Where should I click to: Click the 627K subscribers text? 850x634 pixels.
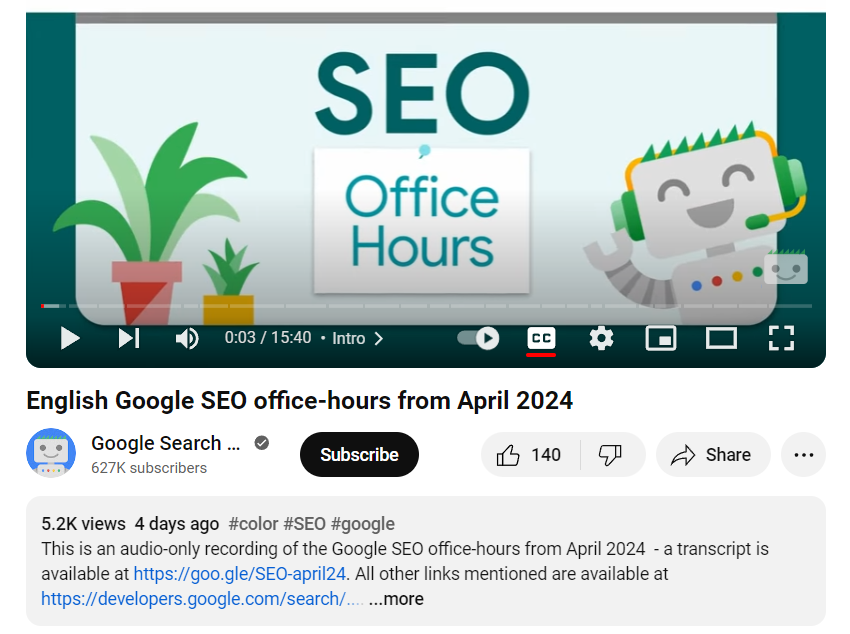(x=149, y=468)
